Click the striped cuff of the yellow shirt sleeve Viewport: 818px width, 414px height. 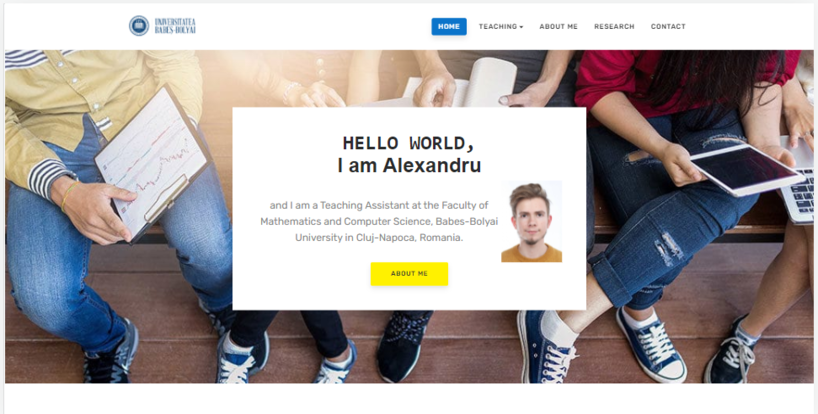point(50,179)
